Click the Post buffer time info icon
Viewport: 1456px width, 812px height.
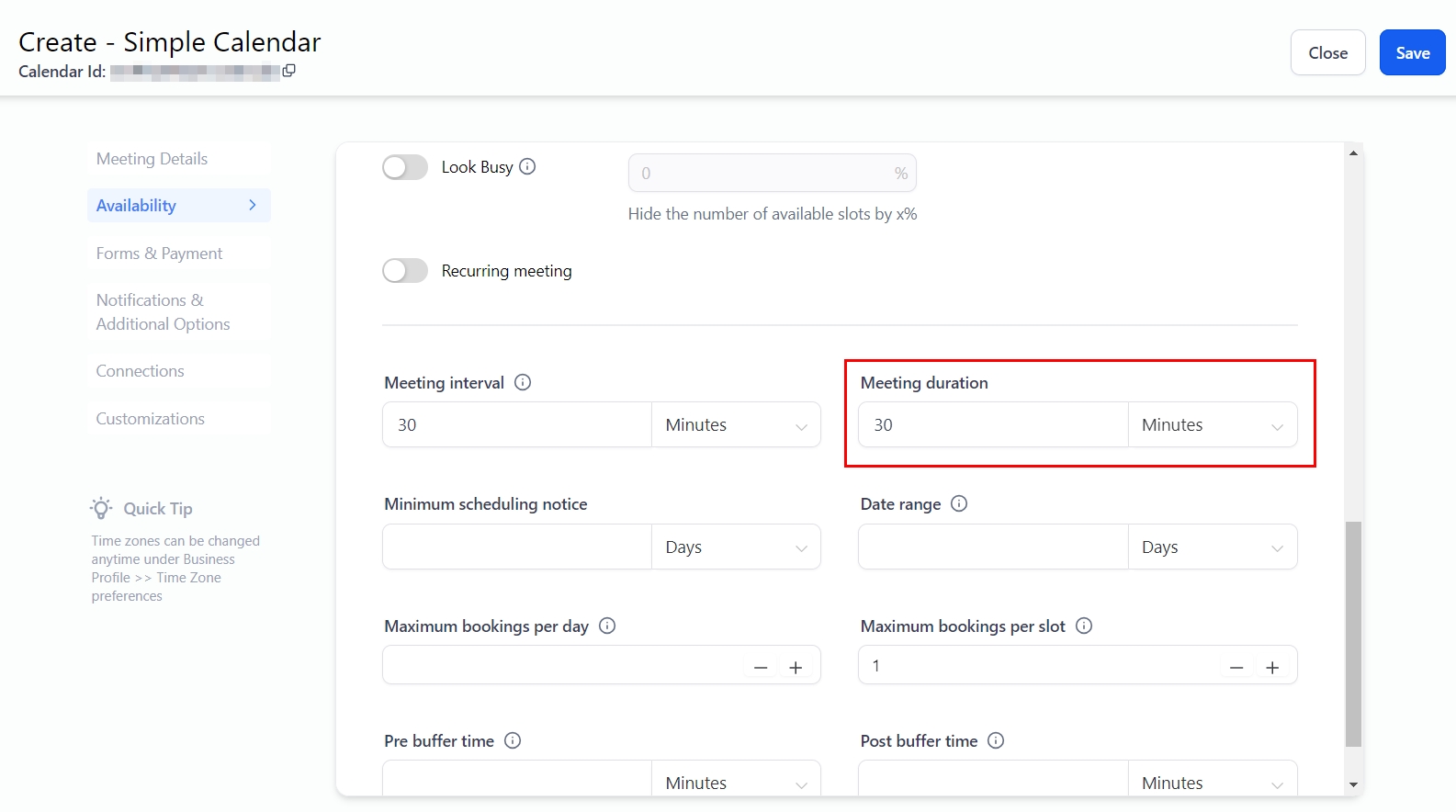(x=996, y=740)
